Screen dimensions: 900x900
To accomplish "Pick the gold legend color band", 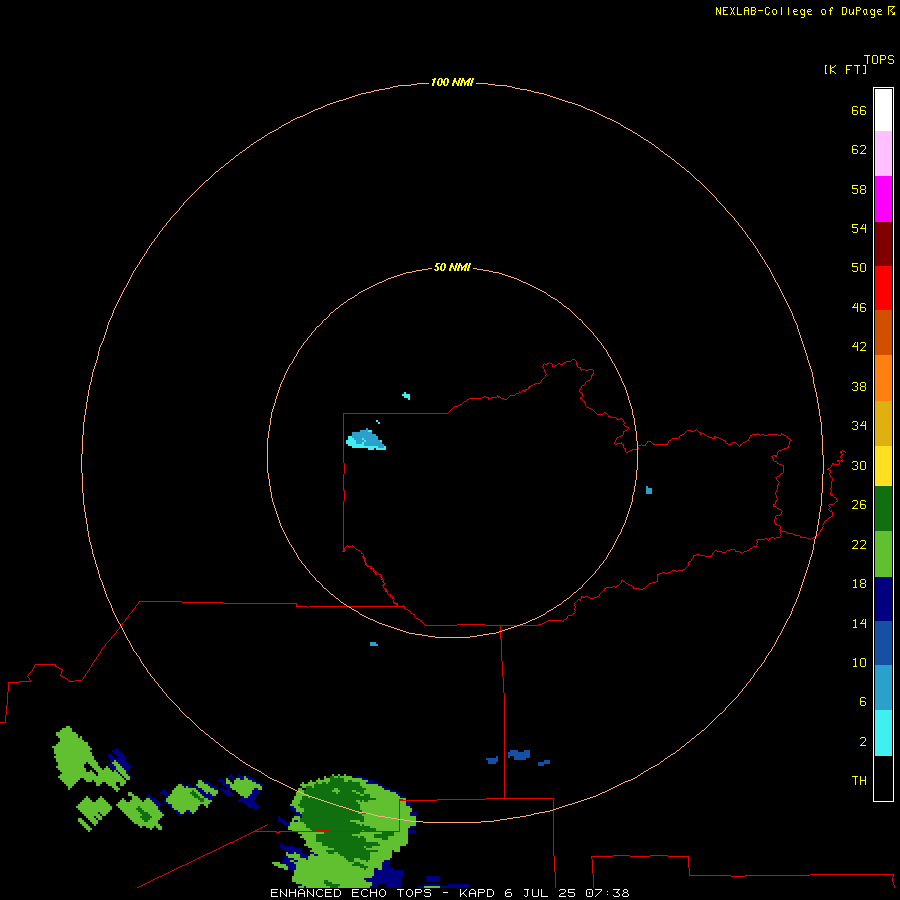I will click(883, 423).
